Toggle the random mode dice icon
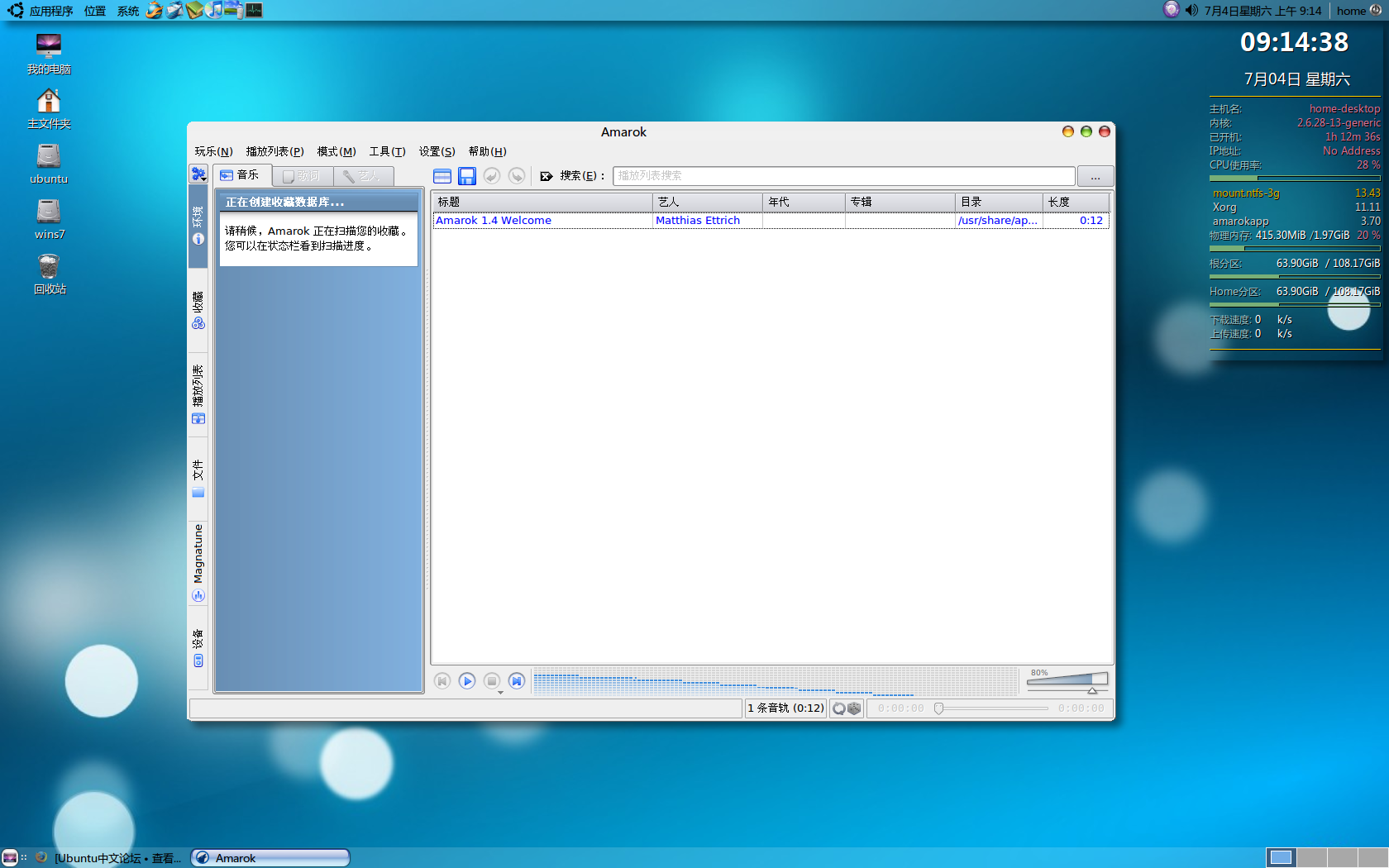This screenshot has width=1389, height=868. tap(854, 708)
